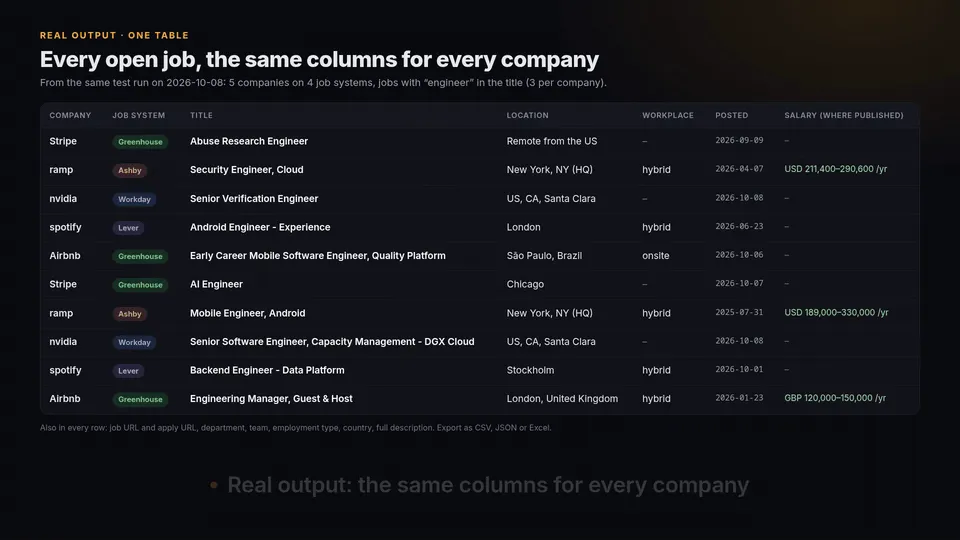Select the Mobile Engineer, Android title
Image resolution: width=960 pixels, height=540 pixels.
247,313
